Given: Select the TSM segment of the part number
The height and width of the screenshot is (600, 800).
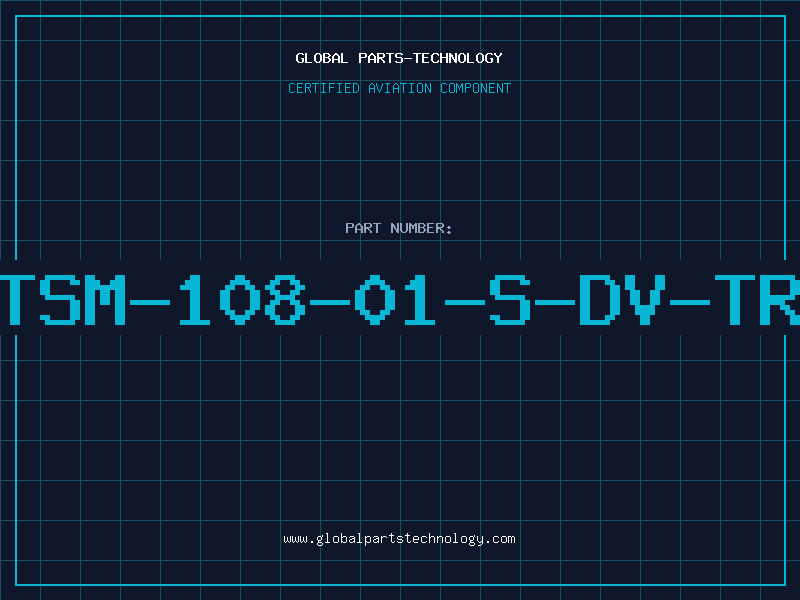Looking at the screenshot, I should click(x=63, y=299).
